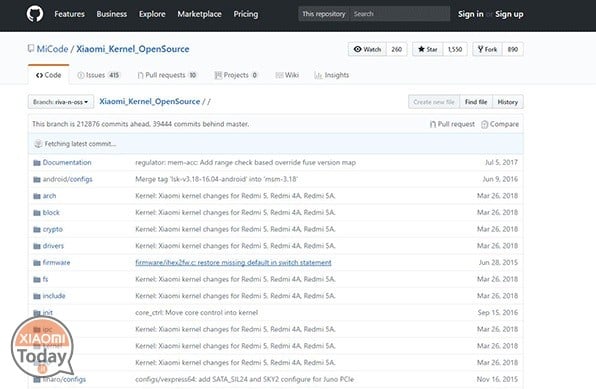Viewport: 596px width, 389px height.
Task: Open the drivers folder
Action: tap(53, 246)
